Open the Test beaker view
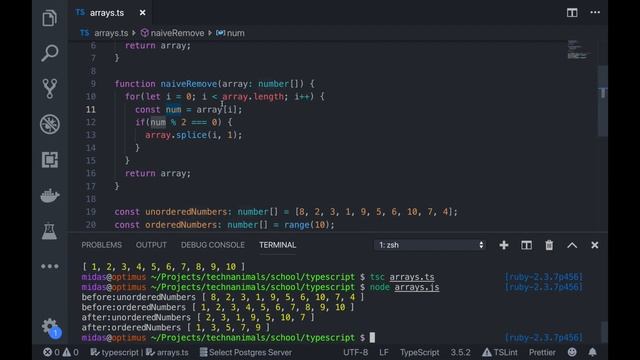Viewport: 640px width, 360px height. pos(49,231)
